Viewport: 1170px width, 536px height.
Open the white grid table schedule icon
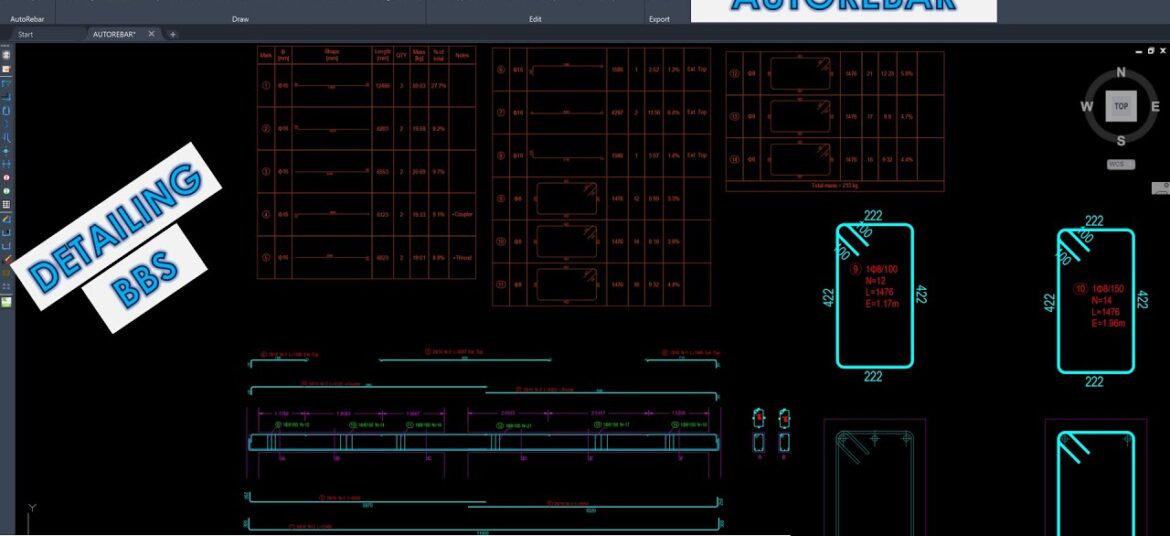(7, 204)
